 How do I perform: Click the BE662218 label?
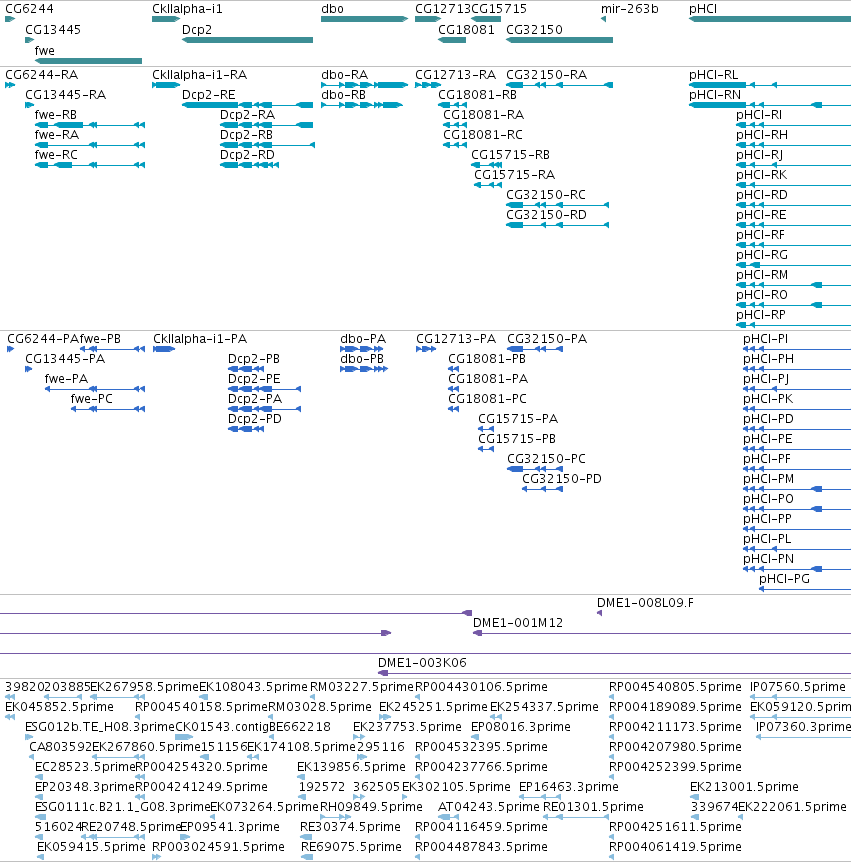point(300,727)
